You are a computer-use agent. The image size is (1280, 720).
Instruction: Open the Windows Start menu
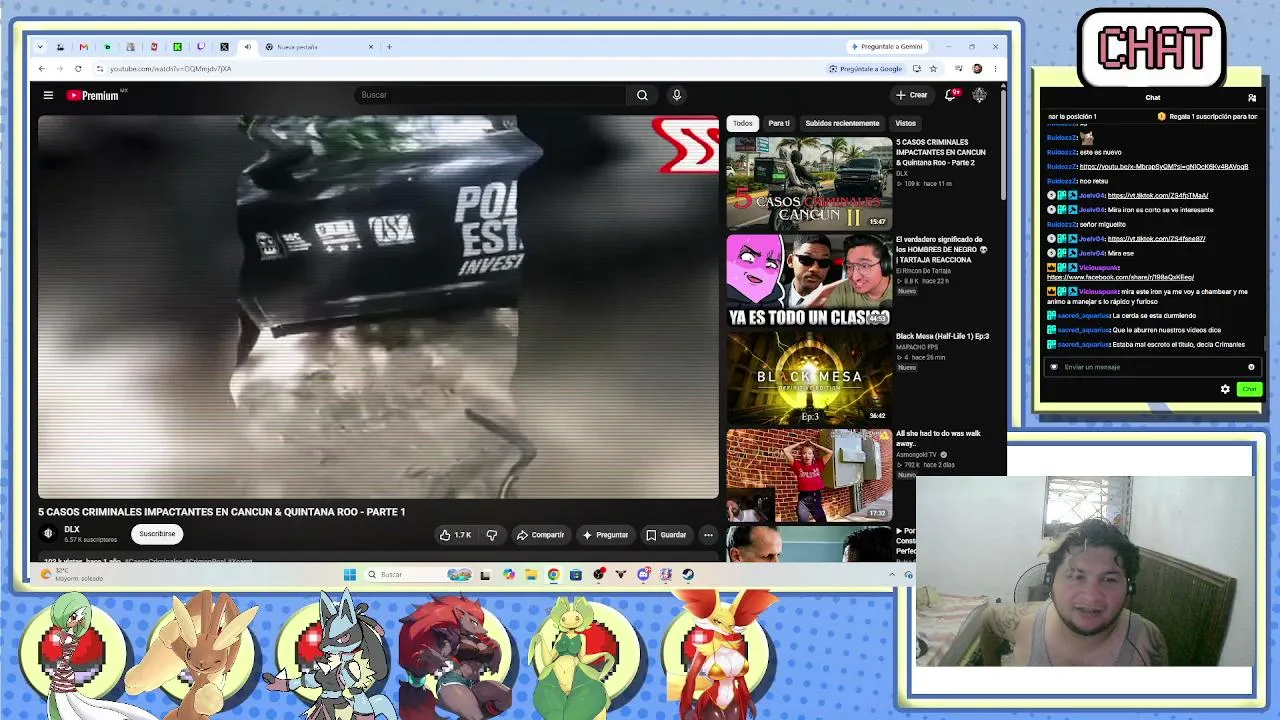coord(349,575)
